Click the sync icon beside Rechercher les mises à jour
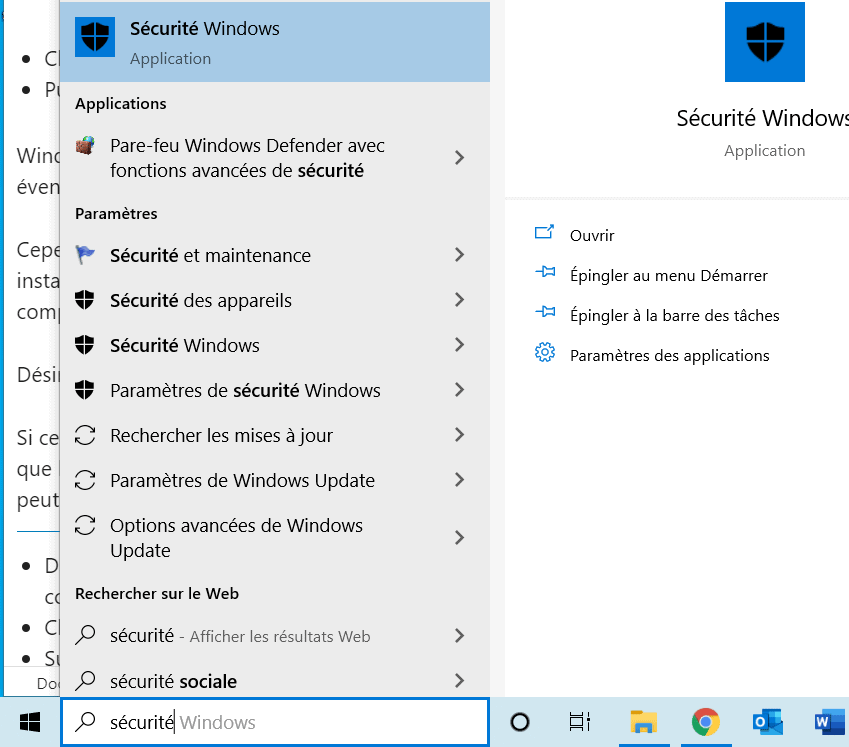 pyautogui.click(x=85, y=435)
